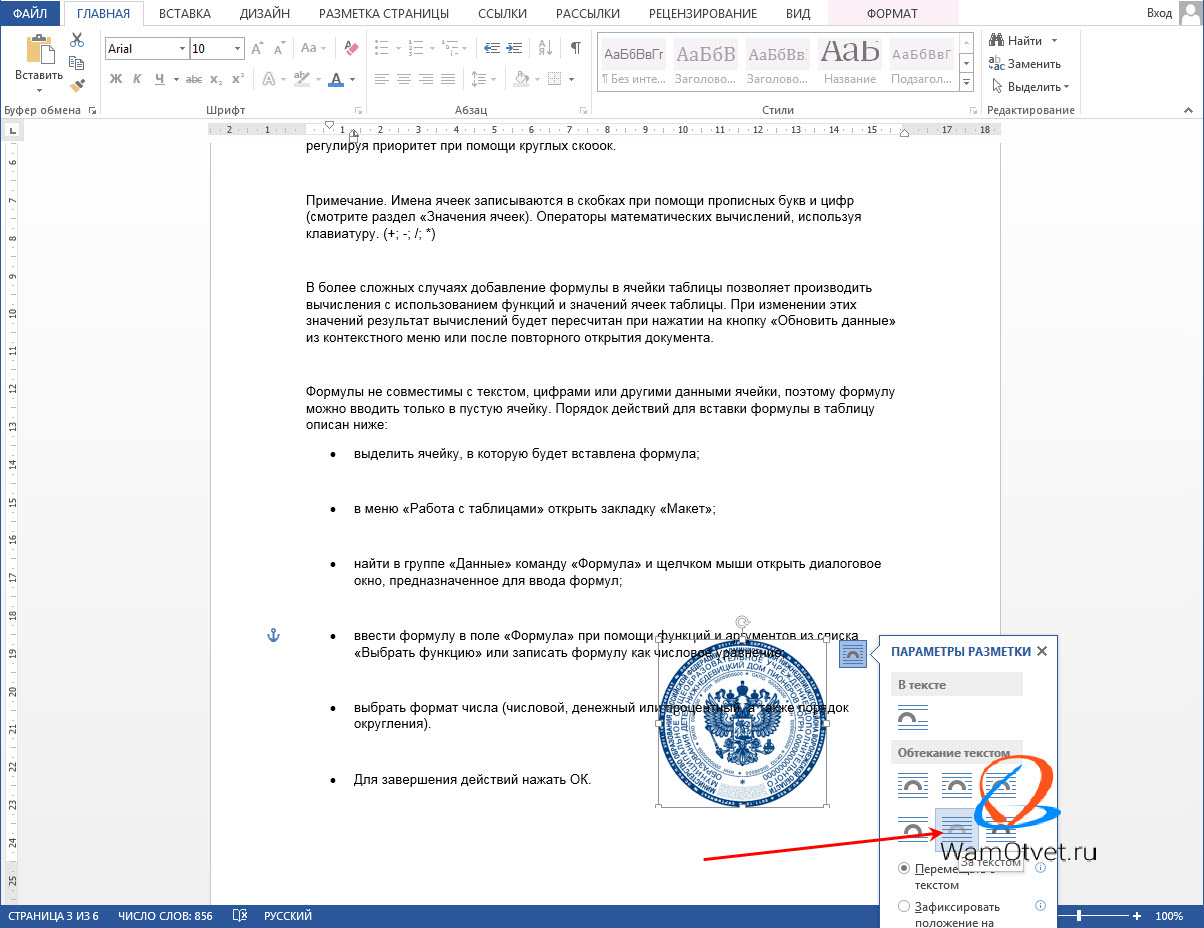Open the Выделить dropdown
Viewport: 1204px width, 928px height.
click(1030, 87)
